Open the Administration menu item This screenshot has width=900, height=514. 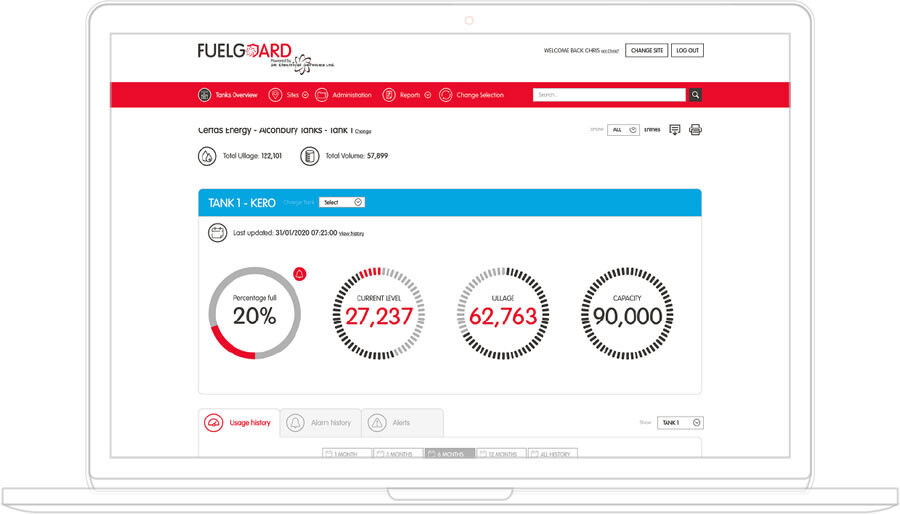point(352,95)
